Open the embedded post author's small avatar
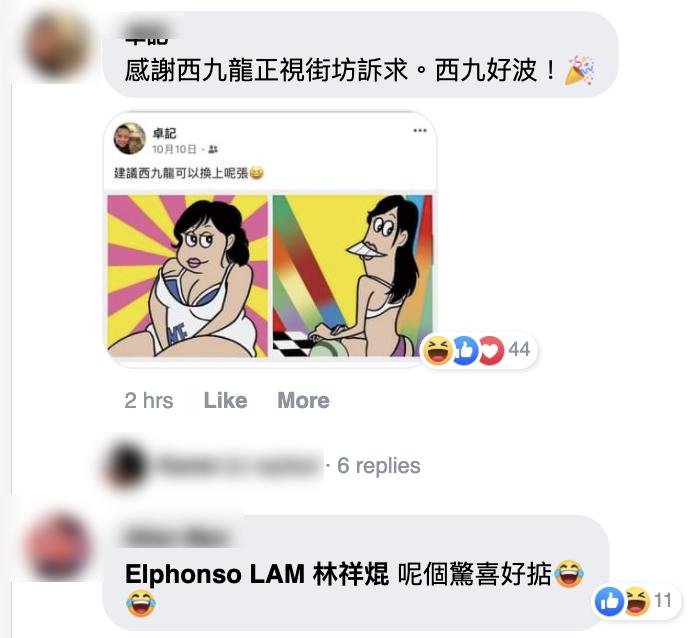The width and height of the screenshot is (696, 638). point(130,139)
